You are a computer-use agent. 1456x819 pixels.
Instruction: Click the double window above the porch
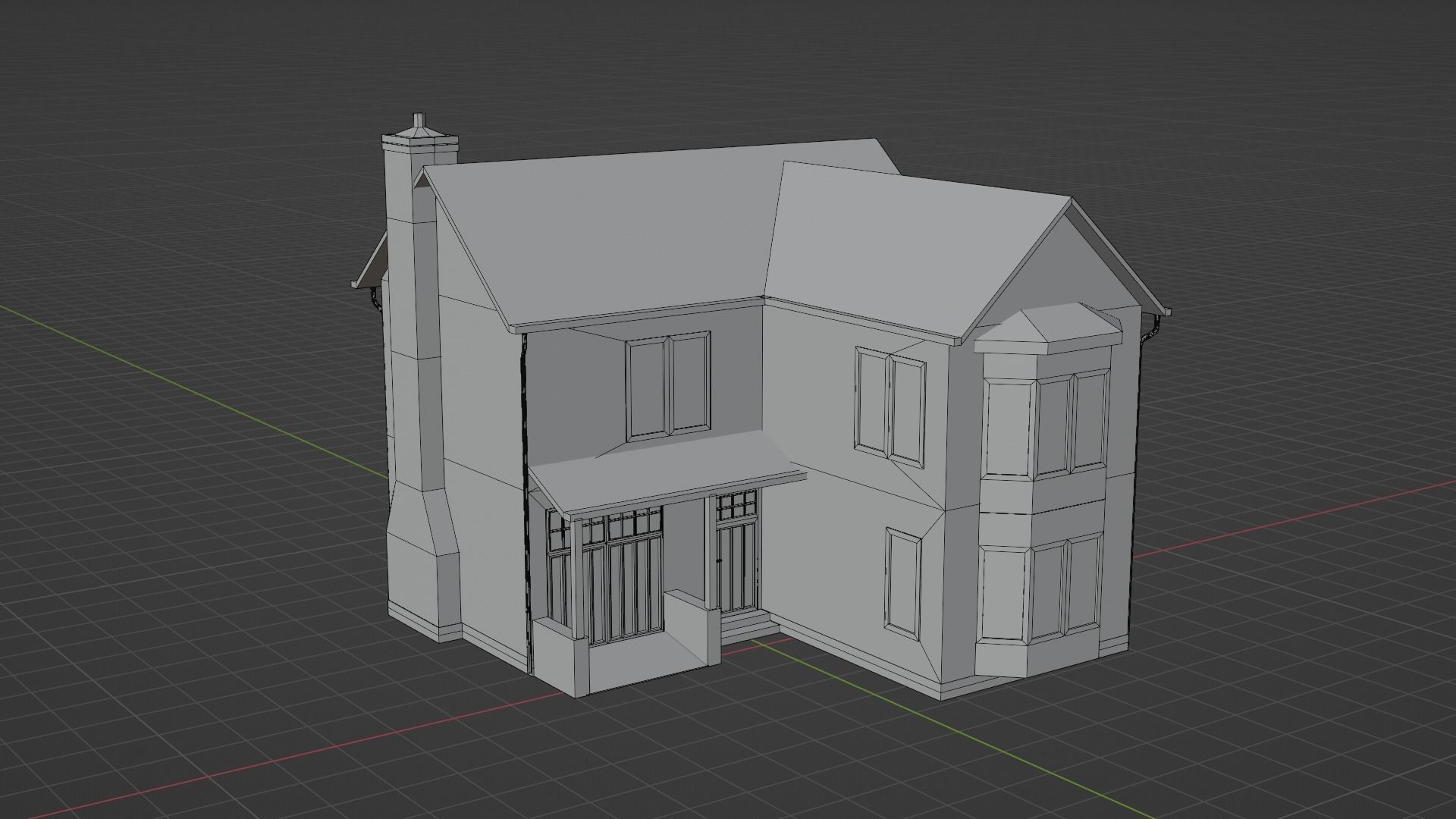pyautogui.click(x=668, y=386)
